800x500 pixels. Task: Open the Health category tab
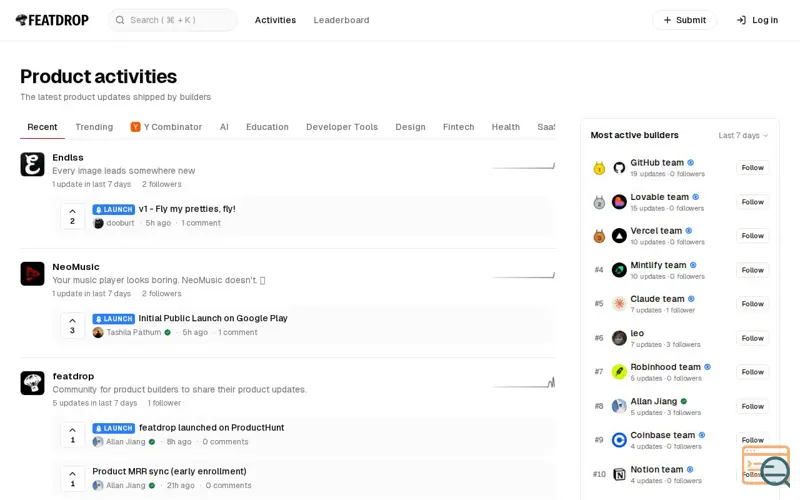pos(506,127)
